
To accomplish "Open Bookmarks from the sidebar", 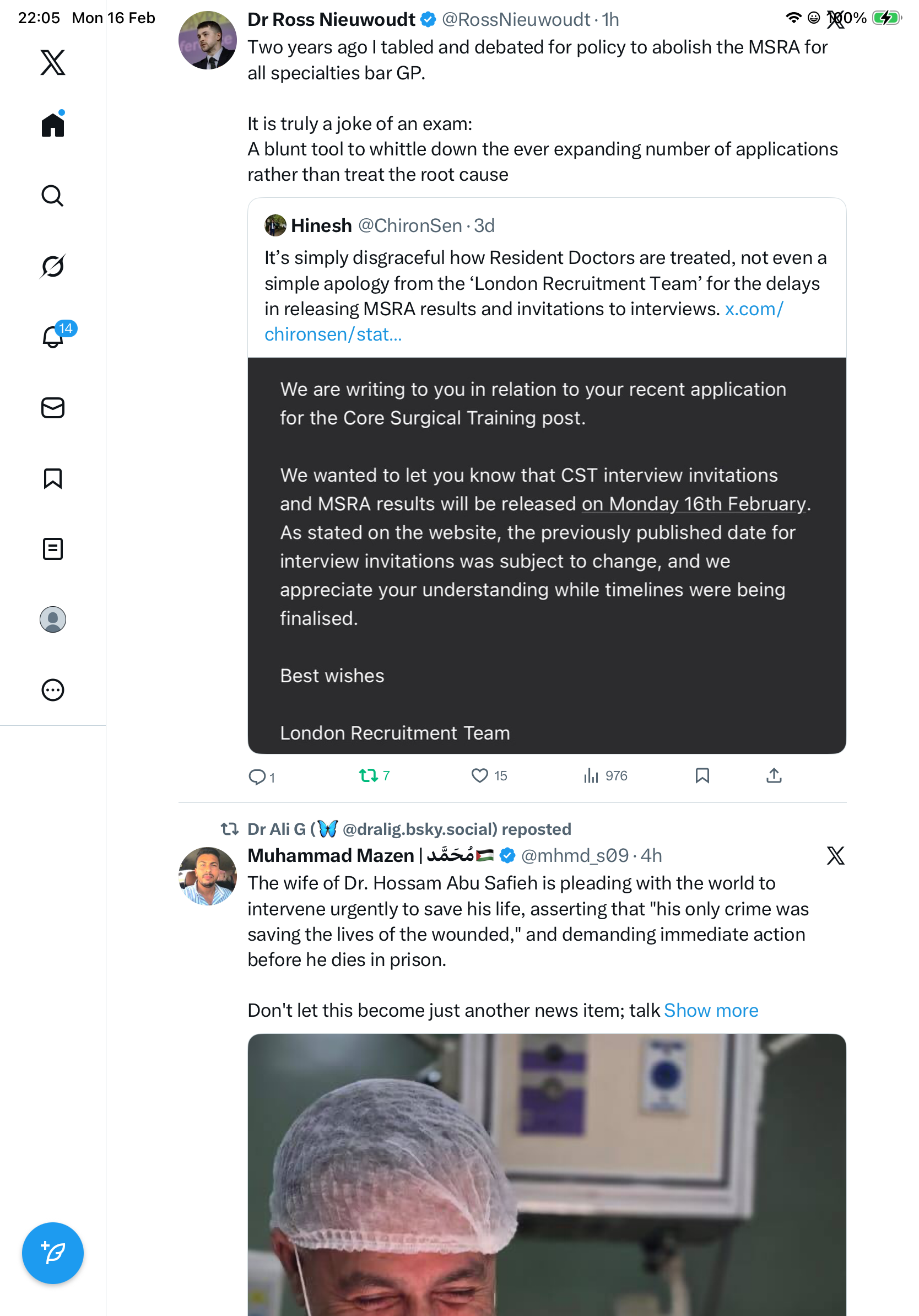I will (53, 478).
